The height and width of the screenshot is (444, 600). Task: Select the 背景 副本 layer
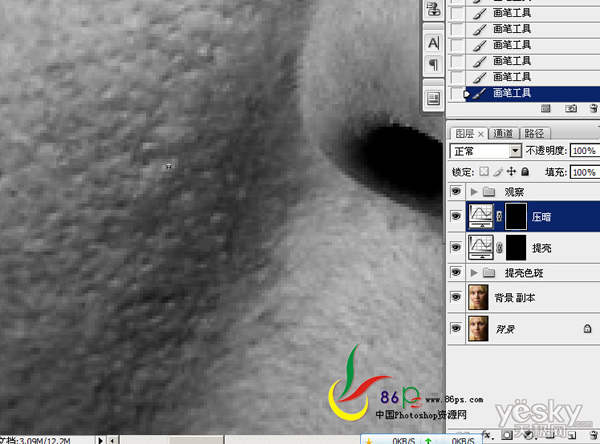tap(533, 297)
